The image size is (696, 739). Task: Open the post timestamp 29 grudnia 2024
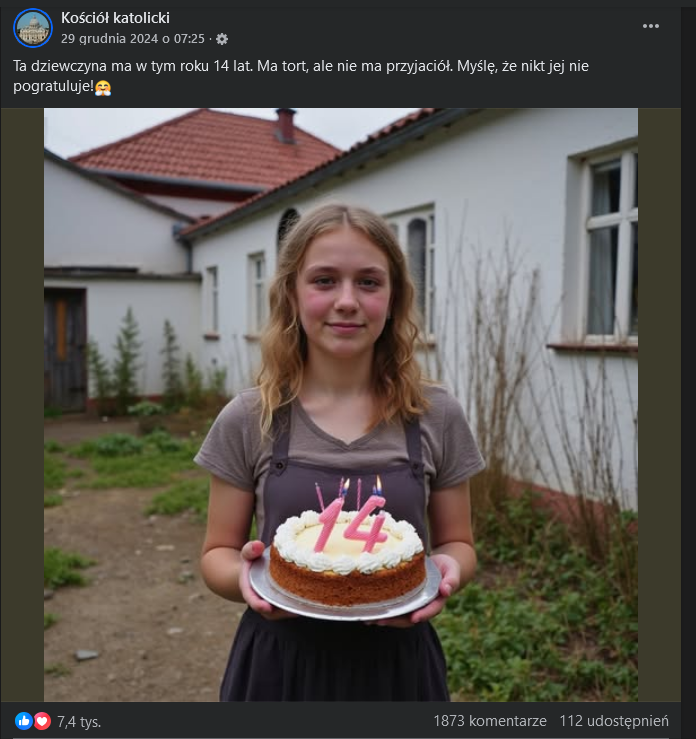[x=133, y=39]
